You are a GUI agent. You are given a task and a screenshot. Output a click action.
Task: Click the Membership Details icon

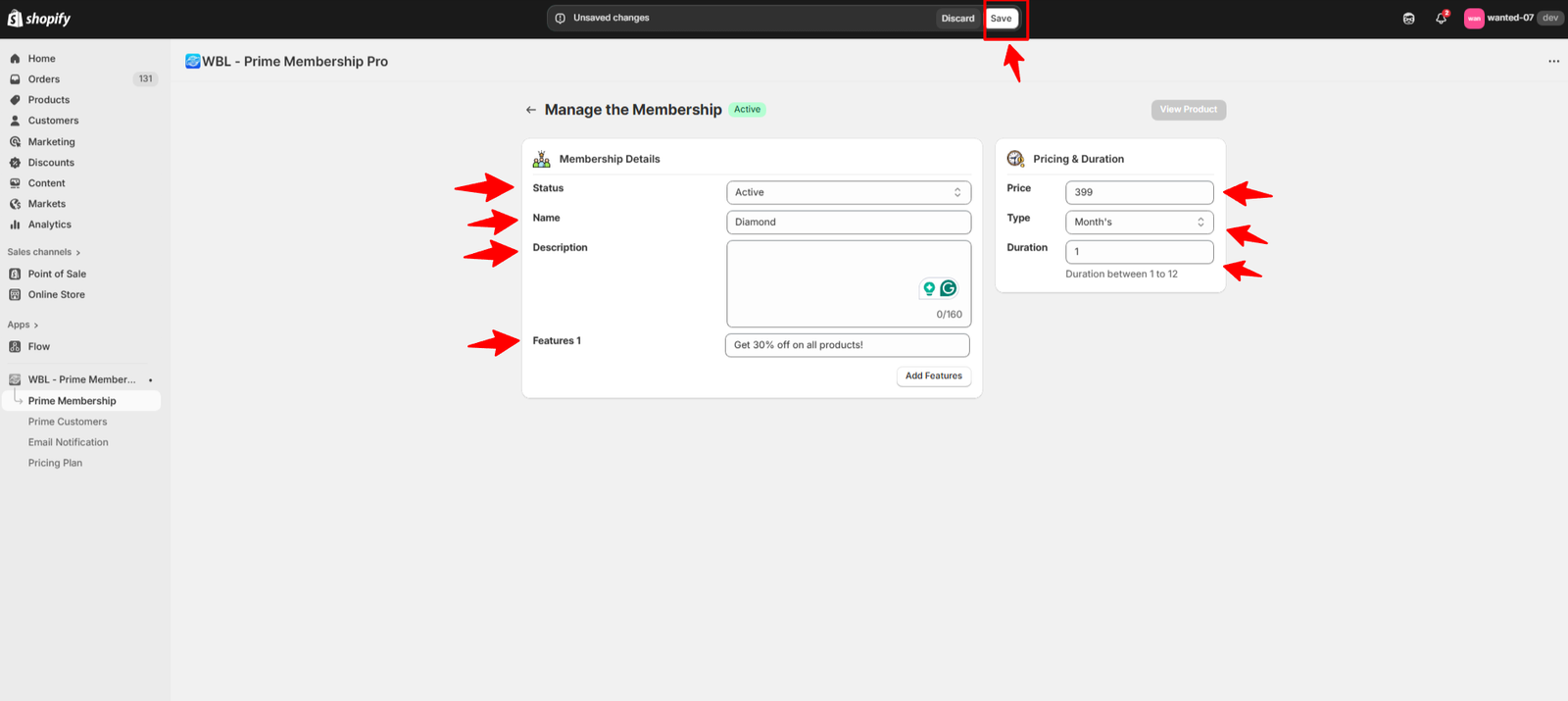point(542,159)
